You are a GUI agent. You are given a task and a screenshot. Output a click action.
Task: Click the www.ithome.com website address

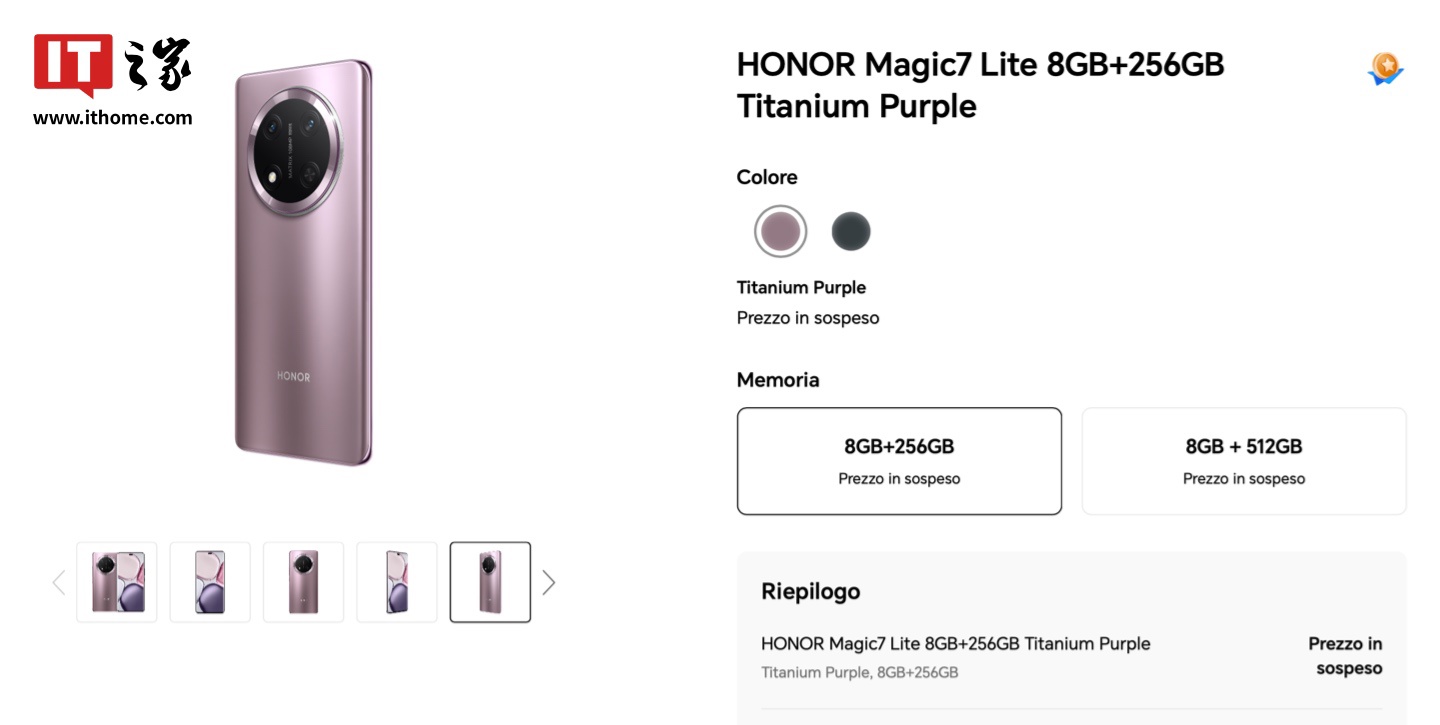(112, 118)
